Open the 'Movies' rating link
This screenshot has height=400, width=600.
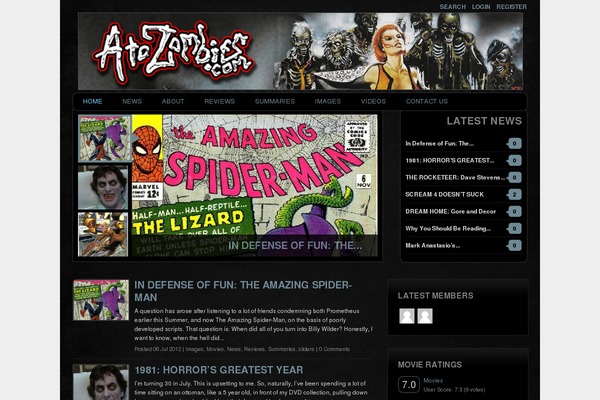click(433, 380)
